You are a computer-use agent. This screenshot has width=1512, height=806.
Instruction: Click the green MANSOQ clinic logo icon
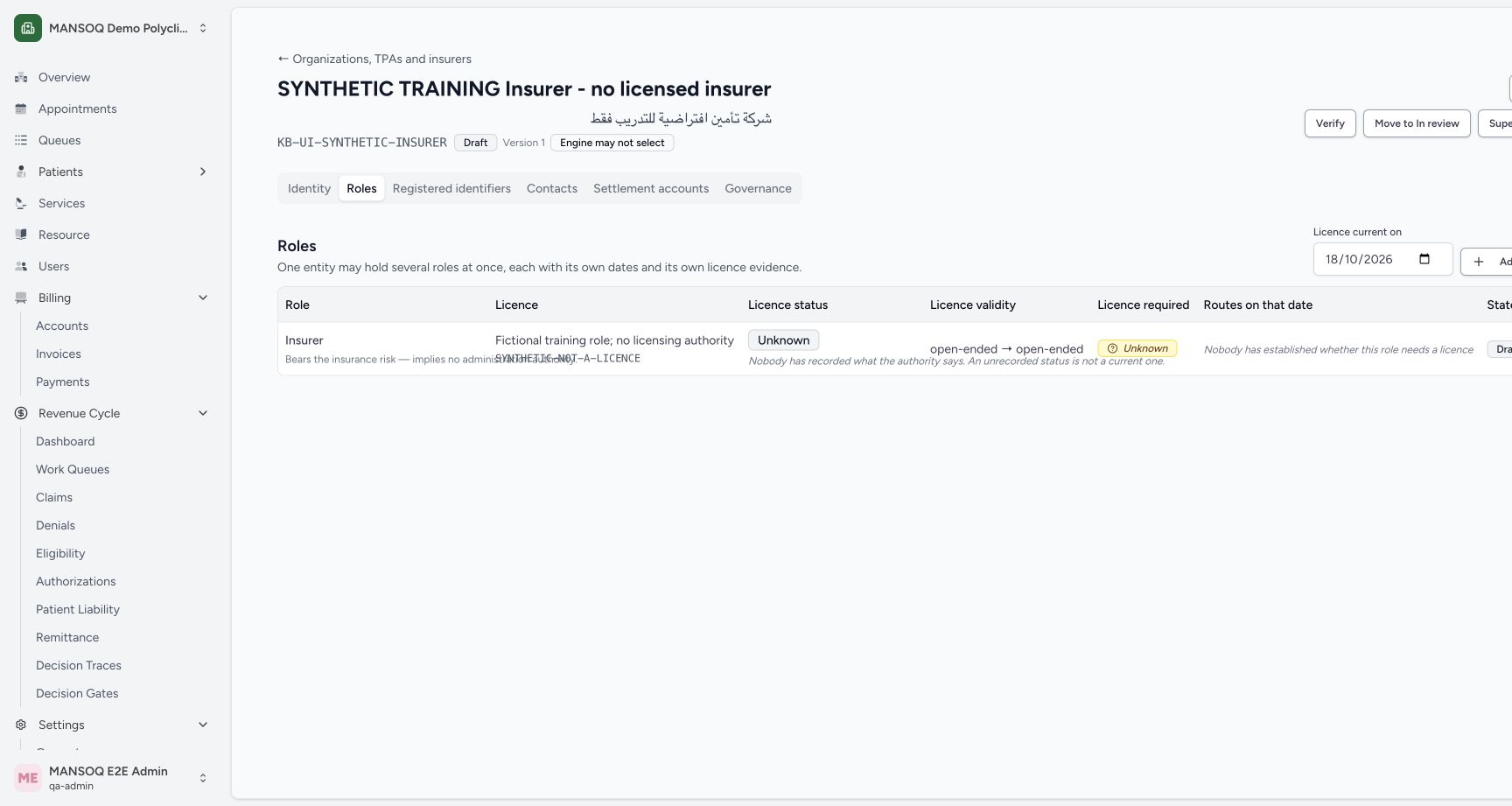point(28,28)
